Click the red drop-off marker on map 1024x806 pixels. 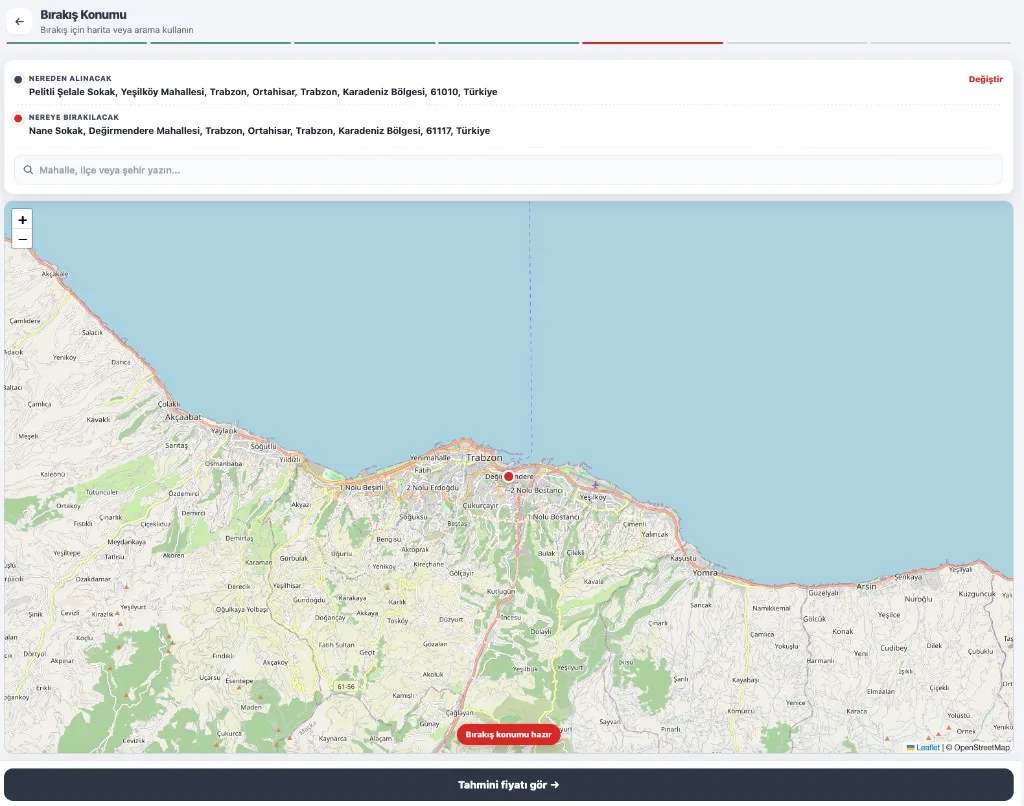pyautogui.click(x=509, y=476)
